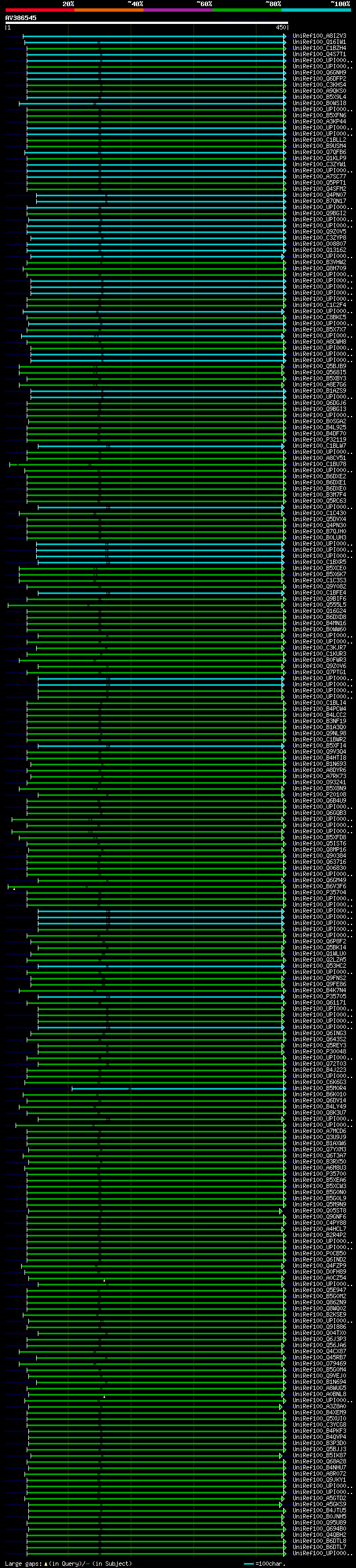Select hit label UniRef100_B7QN17
This screenshot has width=356, height=1568.
click(x=319, y=201)
